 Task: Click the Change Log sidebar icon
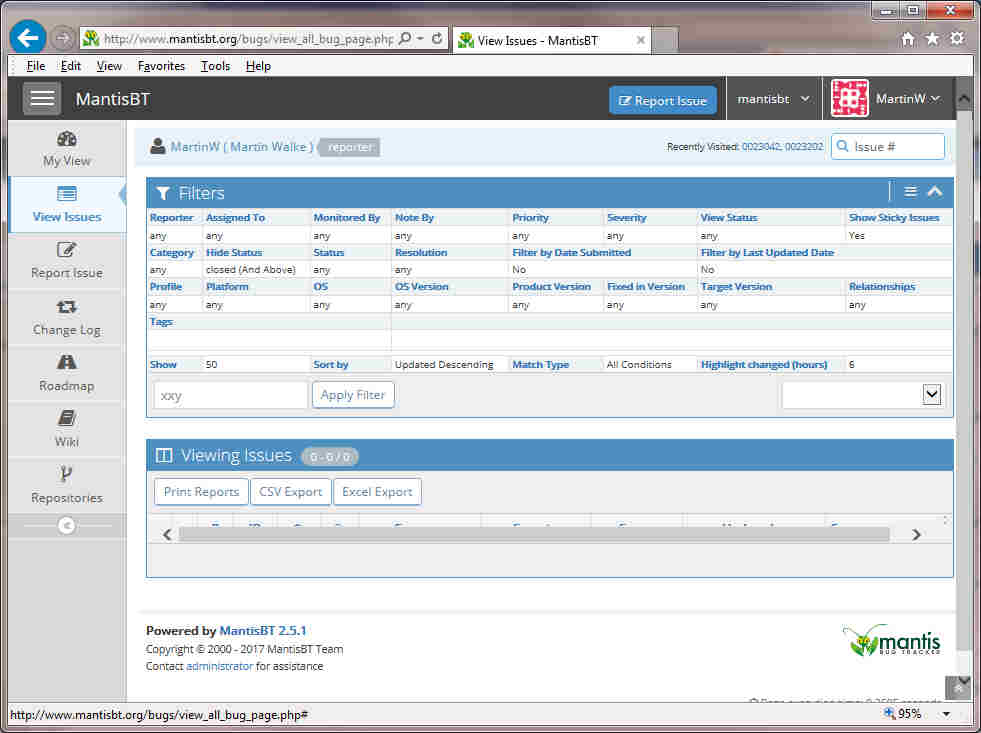[x=67, y=307]
